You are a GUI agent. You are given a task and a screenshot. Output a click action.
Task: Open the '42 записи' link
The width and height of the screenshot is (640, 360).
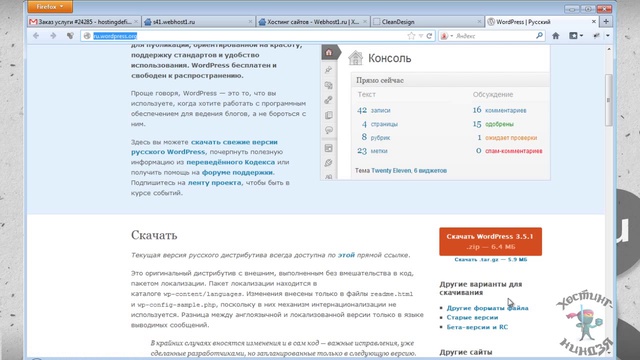373,110
